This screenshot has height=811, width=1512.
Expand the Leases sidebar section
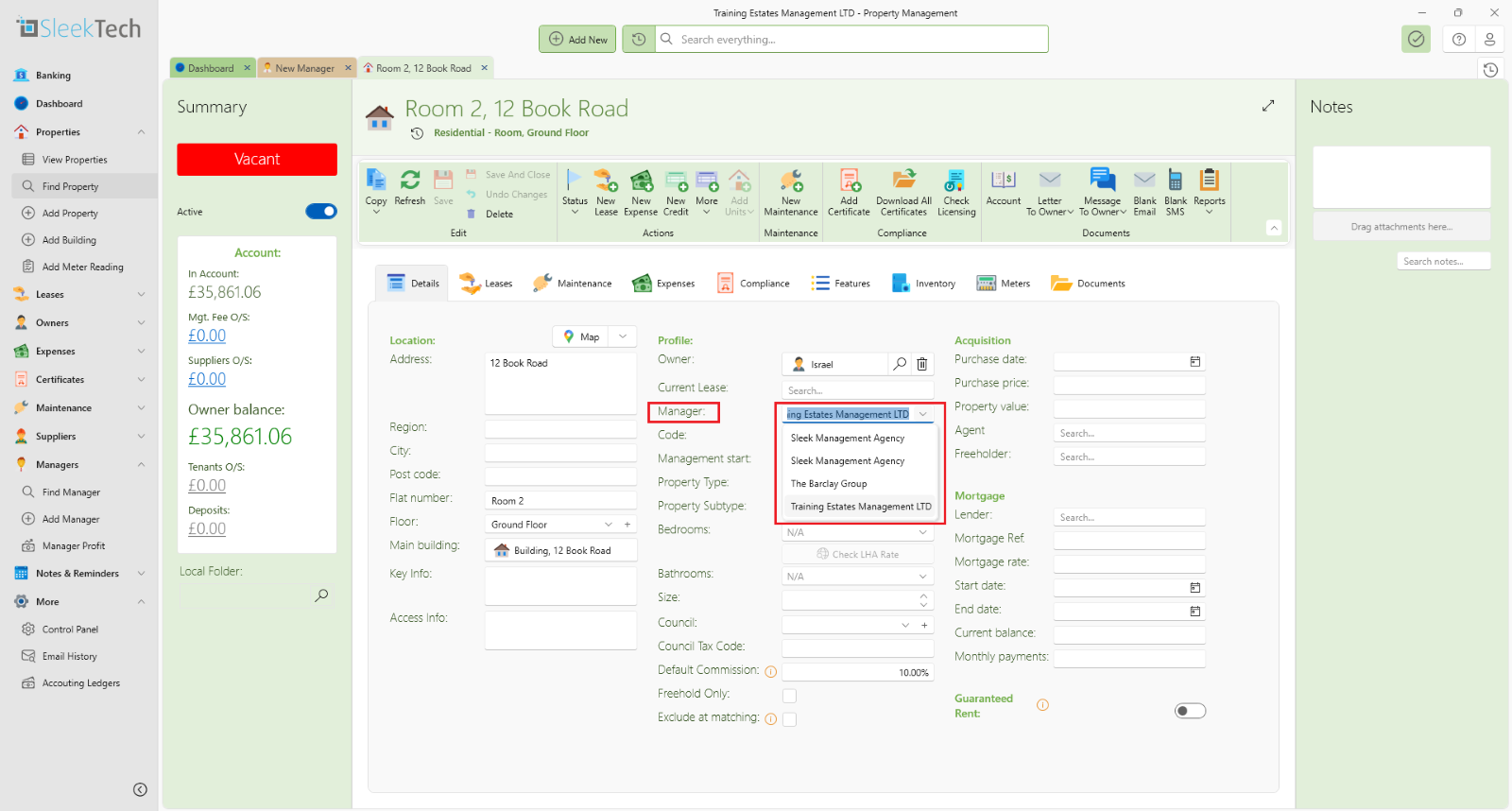click(141, 295)
